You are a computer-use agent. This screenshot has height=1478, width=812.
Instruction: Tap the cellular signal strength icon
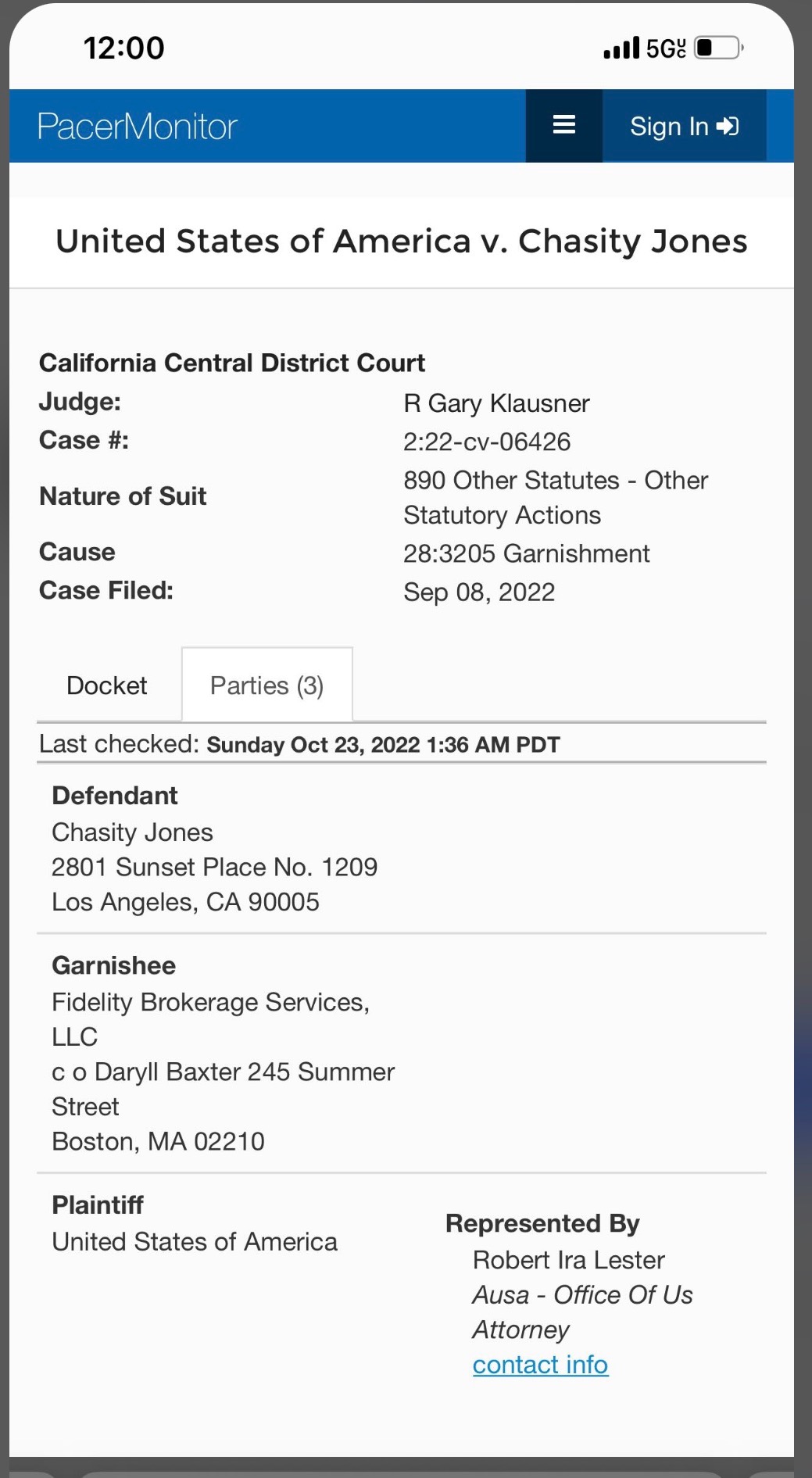pyautogui.click(x=621, y=48)
